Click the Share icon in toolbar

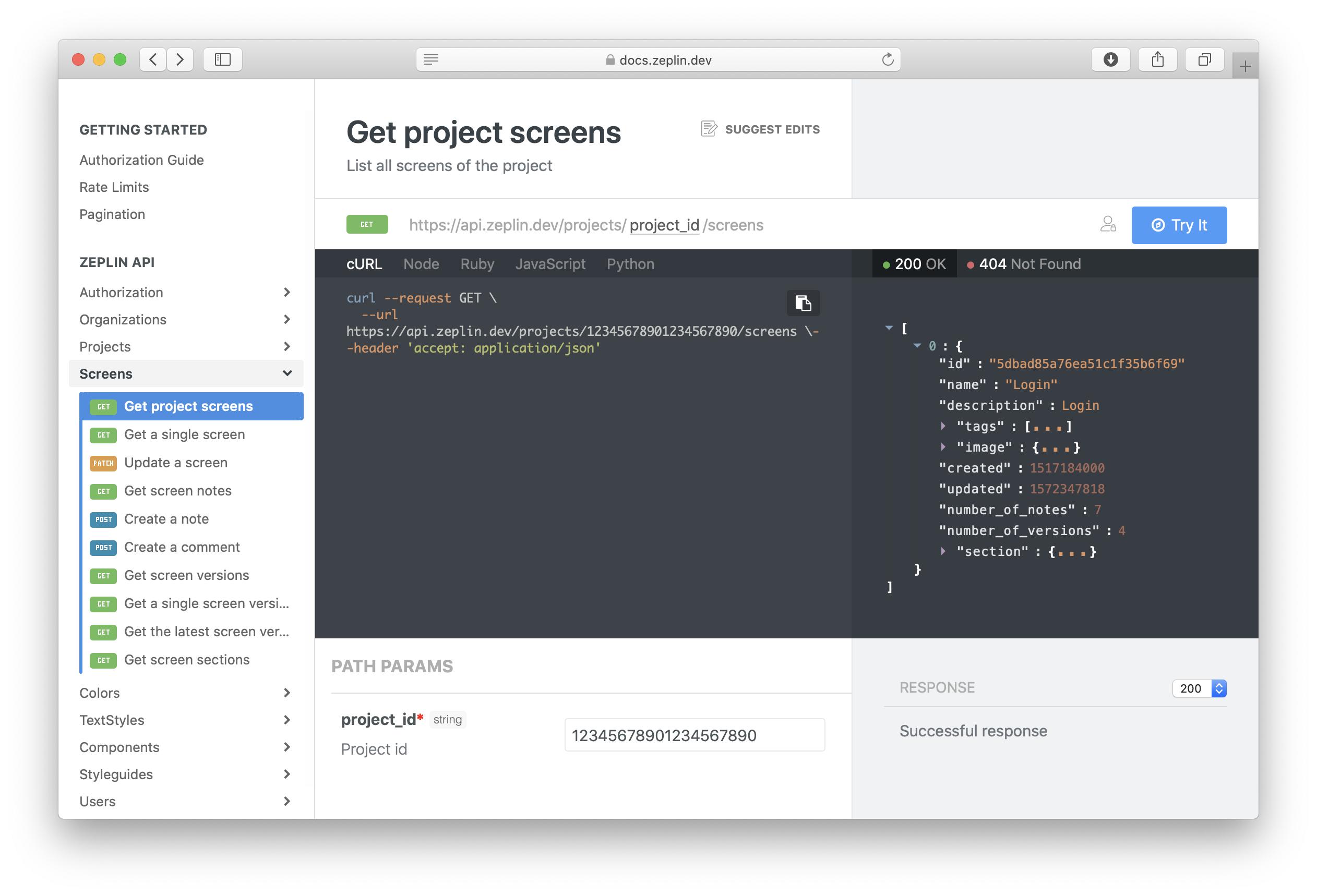1157,59
